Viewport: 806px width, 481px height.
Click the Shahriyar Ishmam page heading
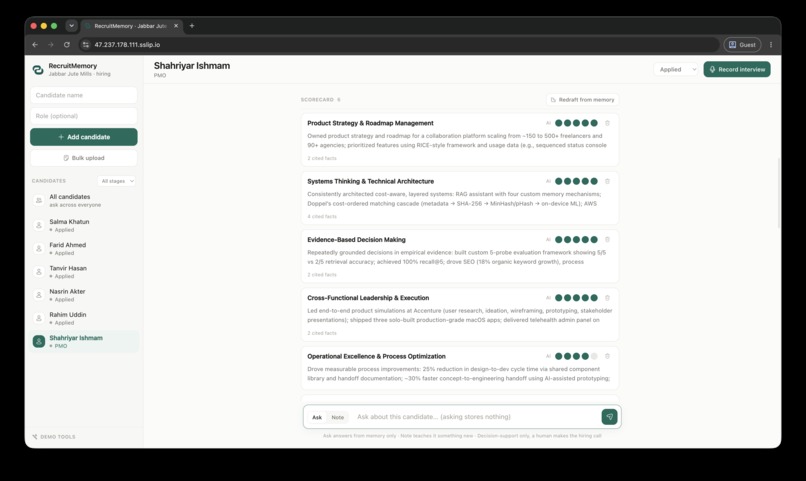192,66
